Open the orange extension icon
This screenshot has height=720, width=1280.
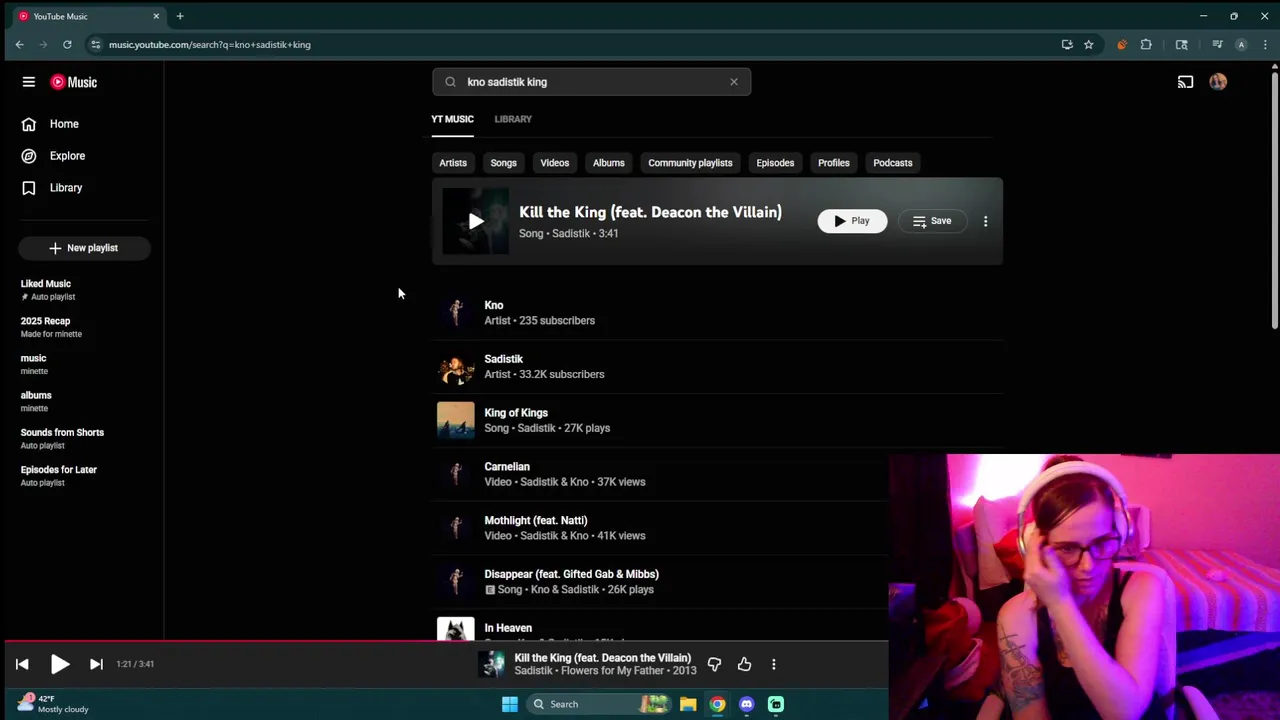1122,45
